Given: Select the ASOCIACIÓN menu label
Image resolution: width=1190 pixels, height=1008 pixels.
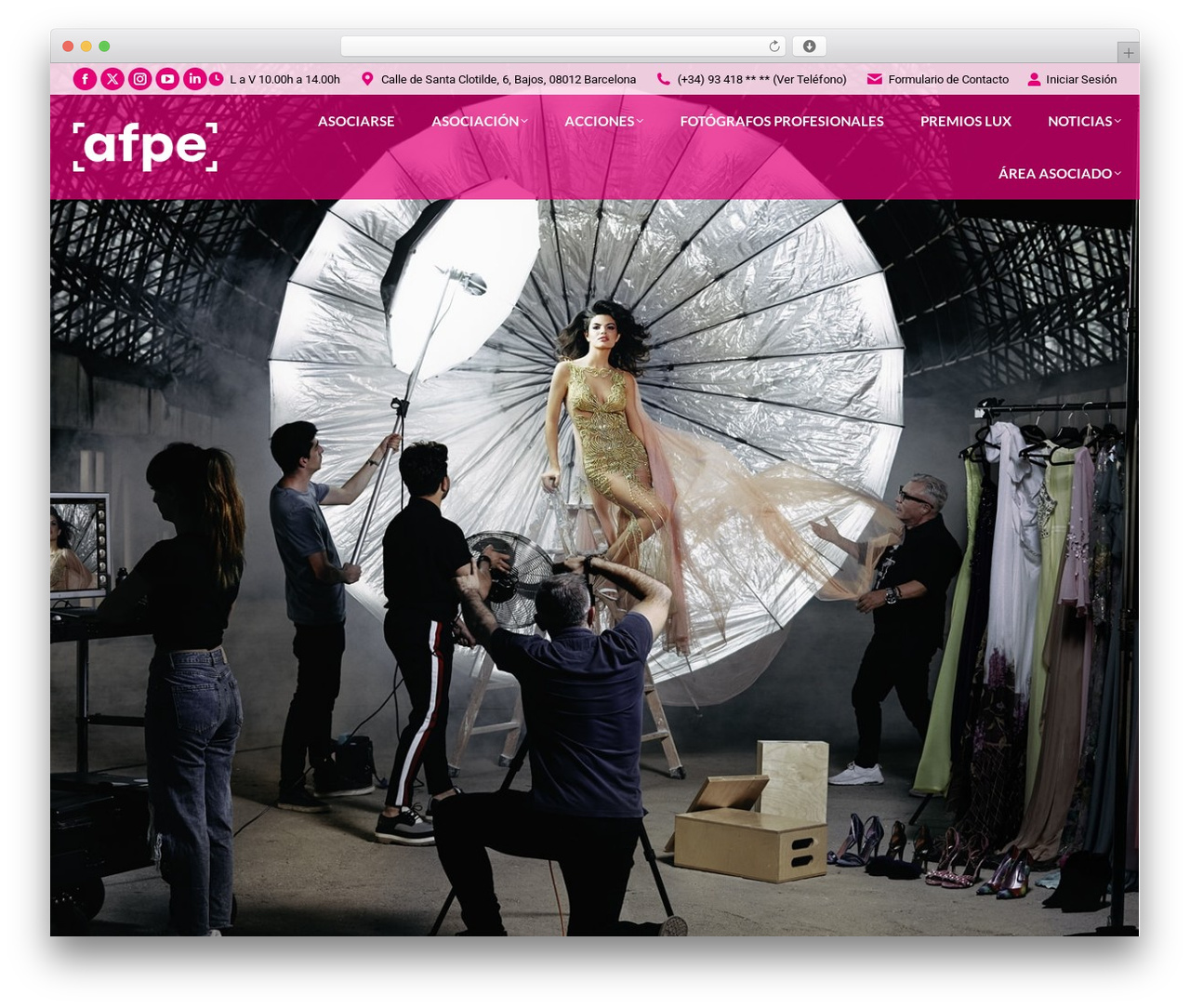Looking at the screenshot, I should 475,121.
